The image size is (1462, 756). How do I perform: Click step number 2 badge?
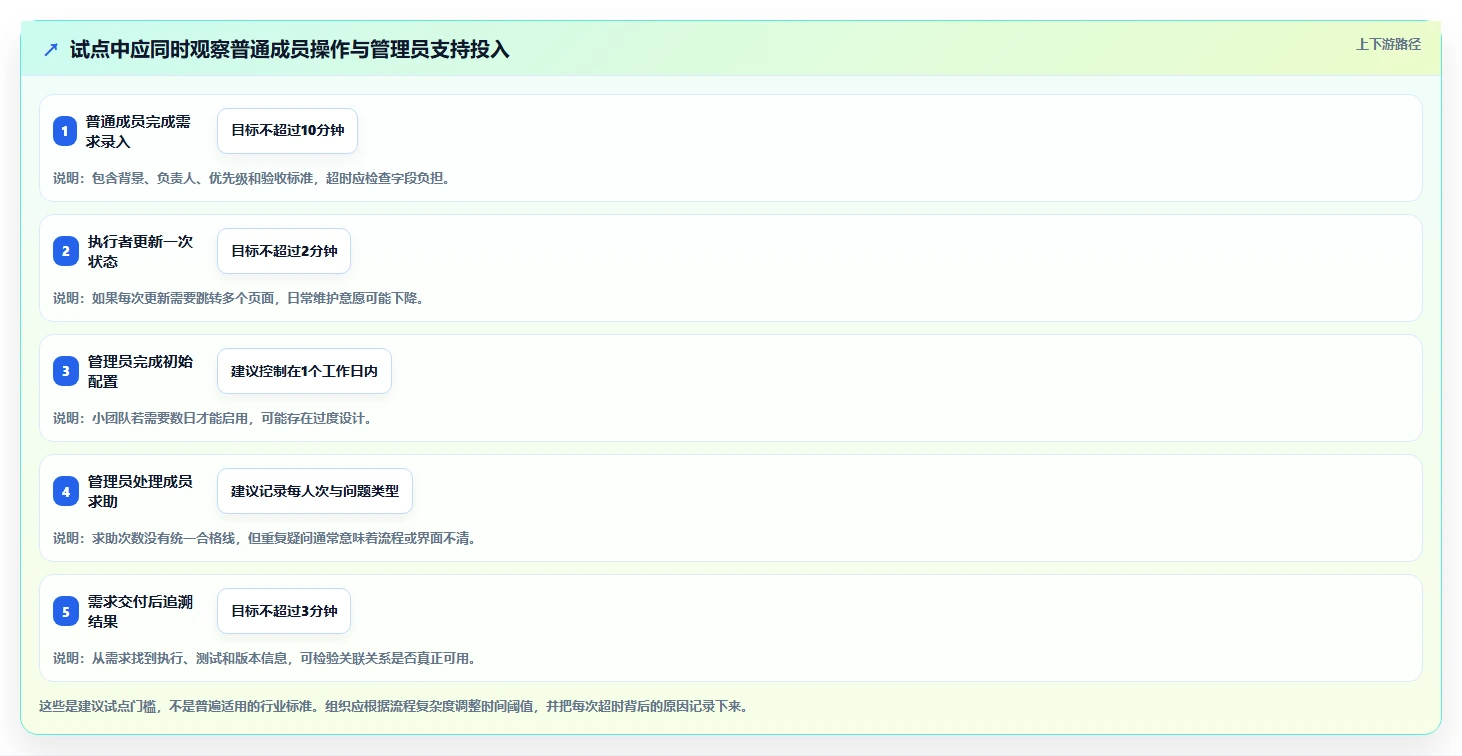coord(65,251)
